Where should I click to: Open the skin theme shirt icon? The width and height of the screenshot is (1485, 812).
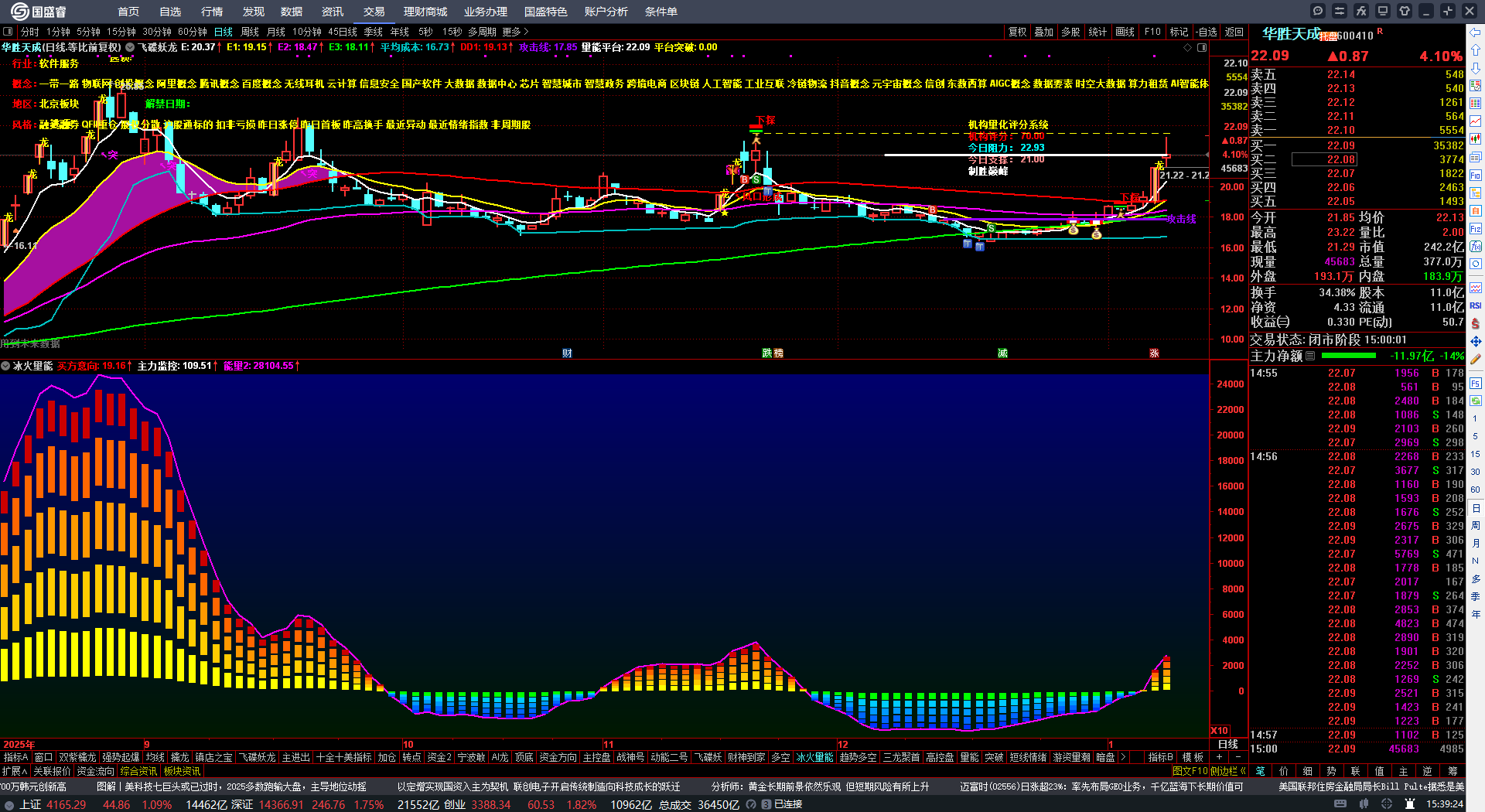pyautogui.click(x=1405, y=11)
